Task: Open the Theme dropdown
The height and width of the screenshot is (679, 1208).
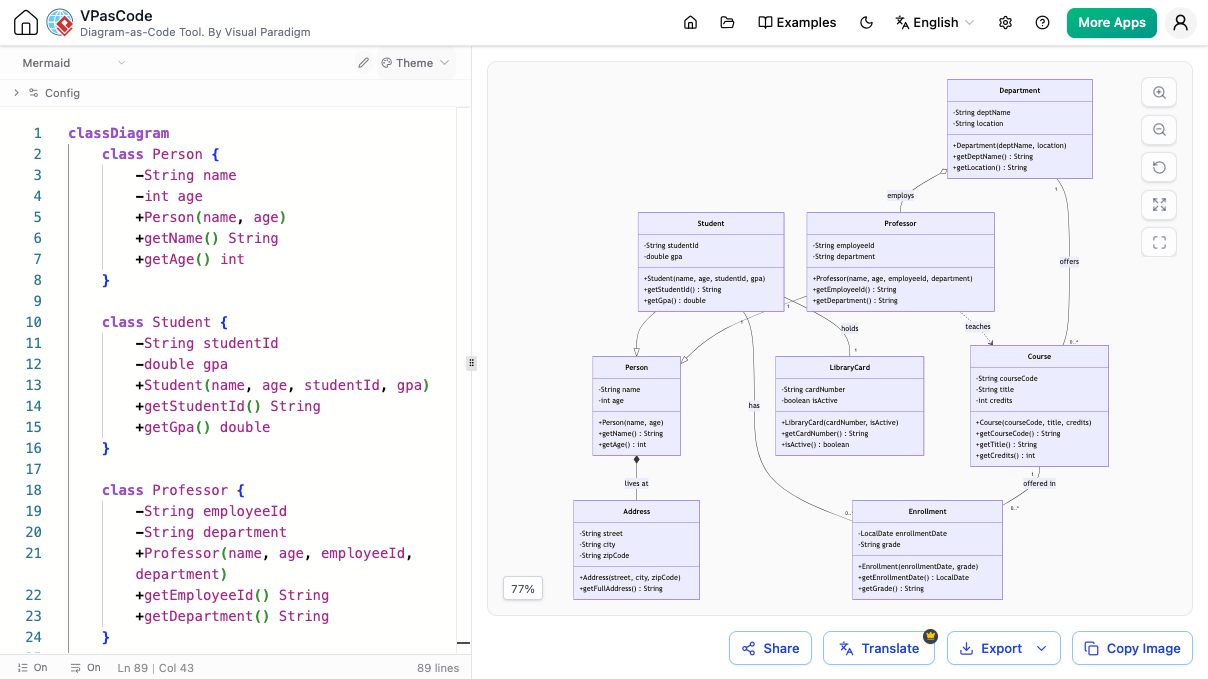Action: point(415,63)
